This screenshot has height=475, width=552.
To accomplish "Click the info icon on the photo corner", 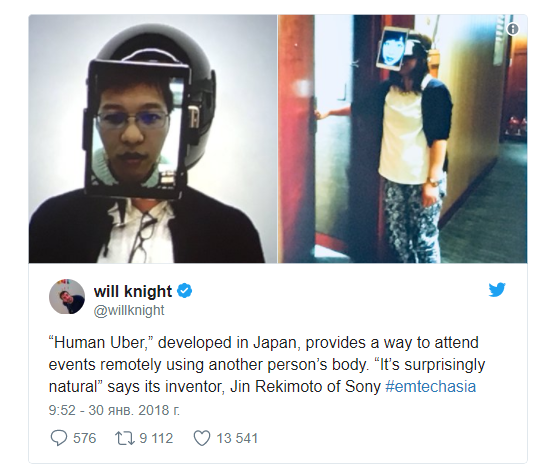I will (x=513, y=29).
